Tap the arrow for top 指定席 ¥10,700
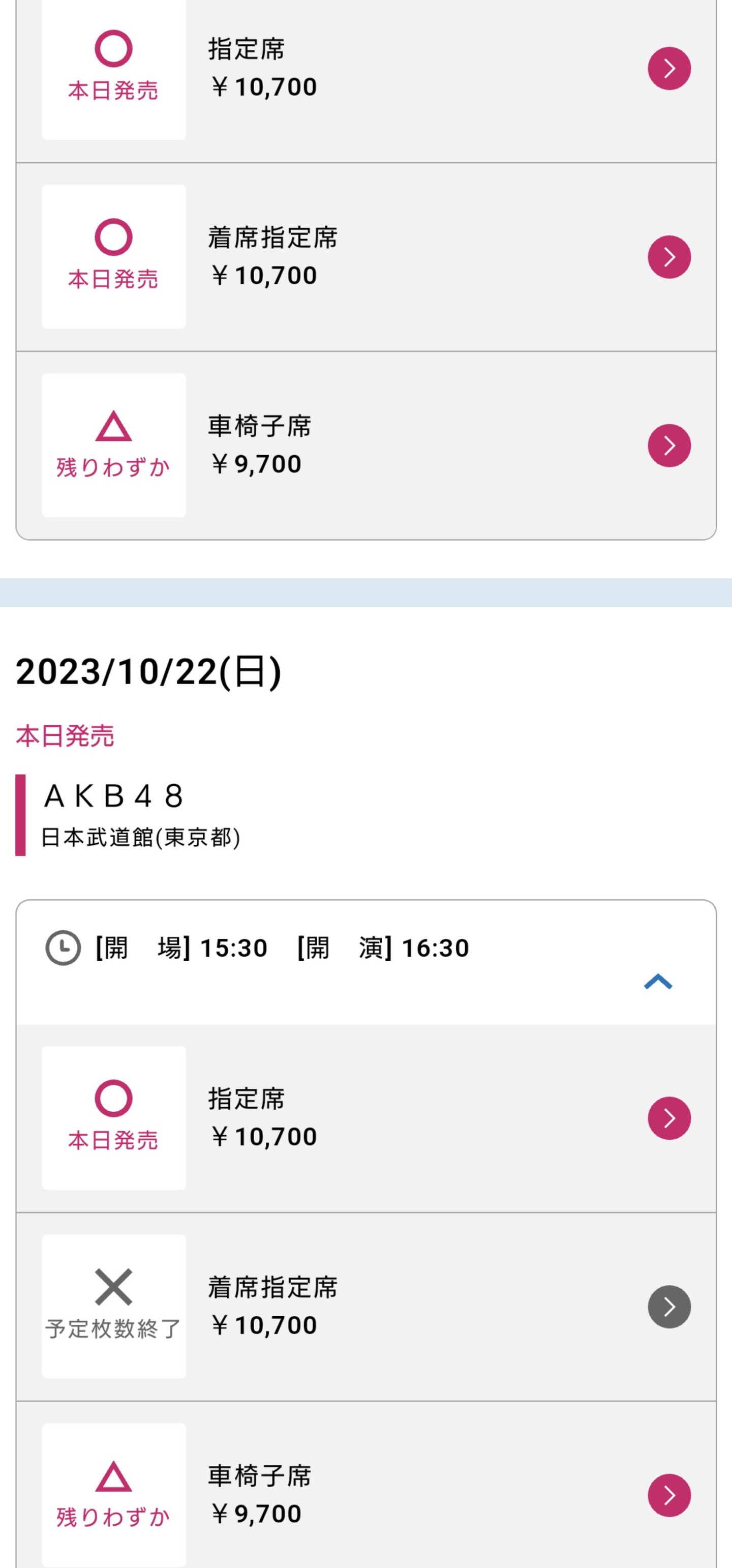Image resolution: width=732 pixels, height=1568 pixels. [x=669, y=68]
